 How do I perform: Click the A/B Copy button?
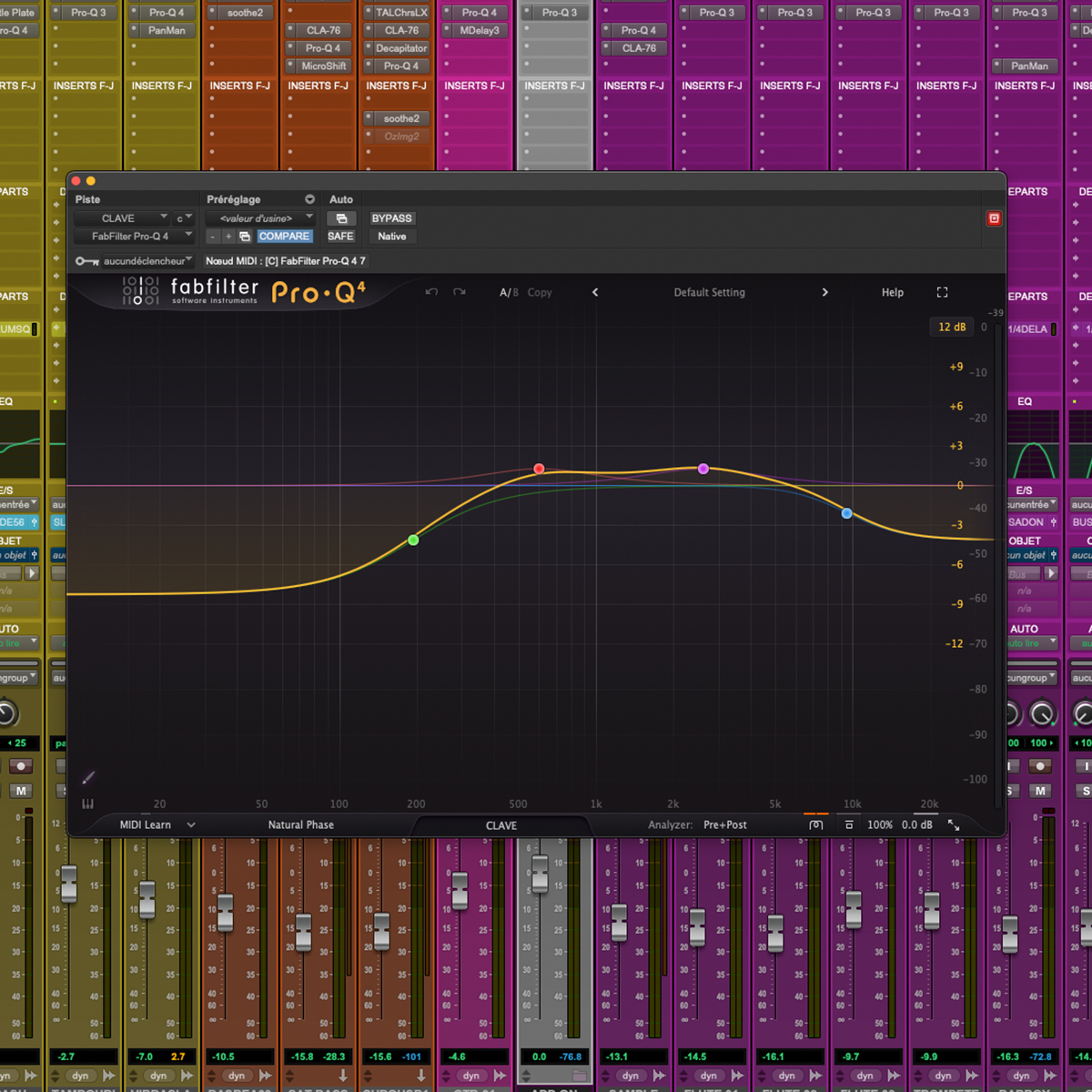(540, 292)
